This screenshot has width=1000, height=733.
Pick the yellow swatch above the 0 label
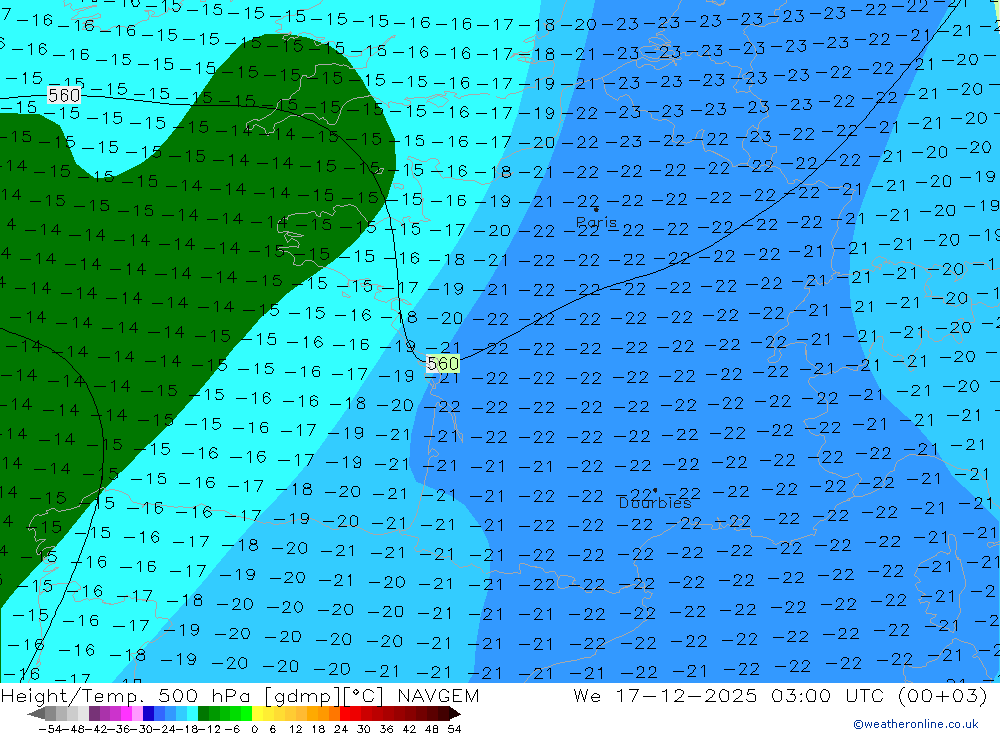click(x=257, y=714)
